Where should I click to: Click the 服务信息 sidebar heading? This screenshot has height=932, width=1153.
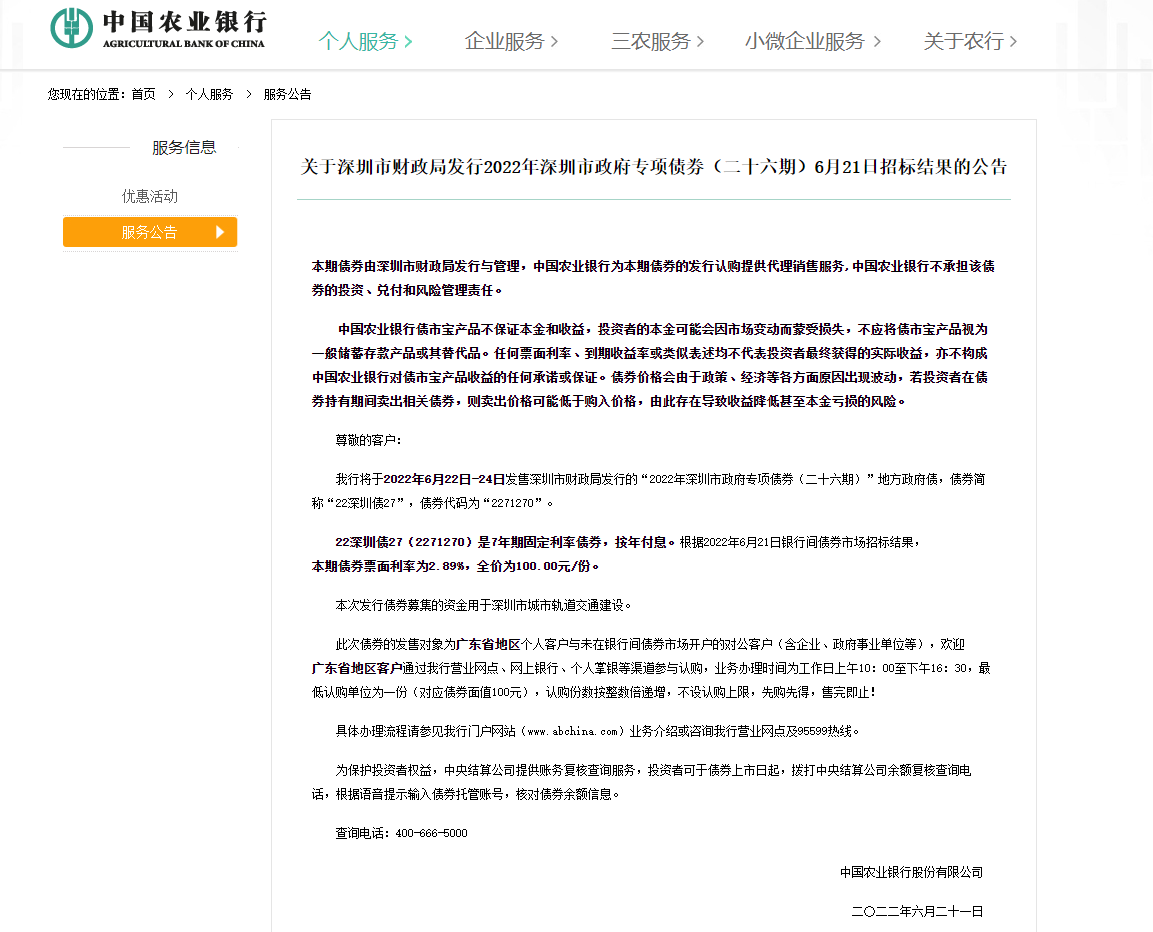click(184, 148)
